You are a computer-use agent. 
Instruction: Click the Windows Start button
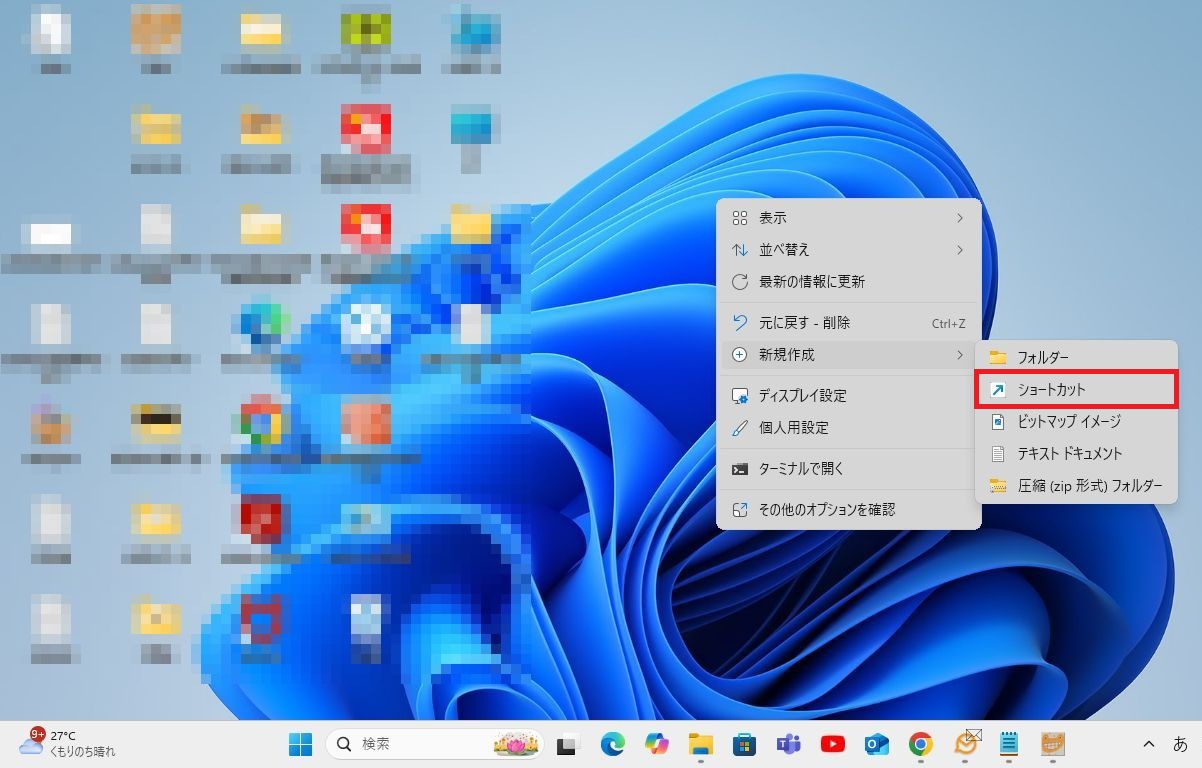point(300,744)
